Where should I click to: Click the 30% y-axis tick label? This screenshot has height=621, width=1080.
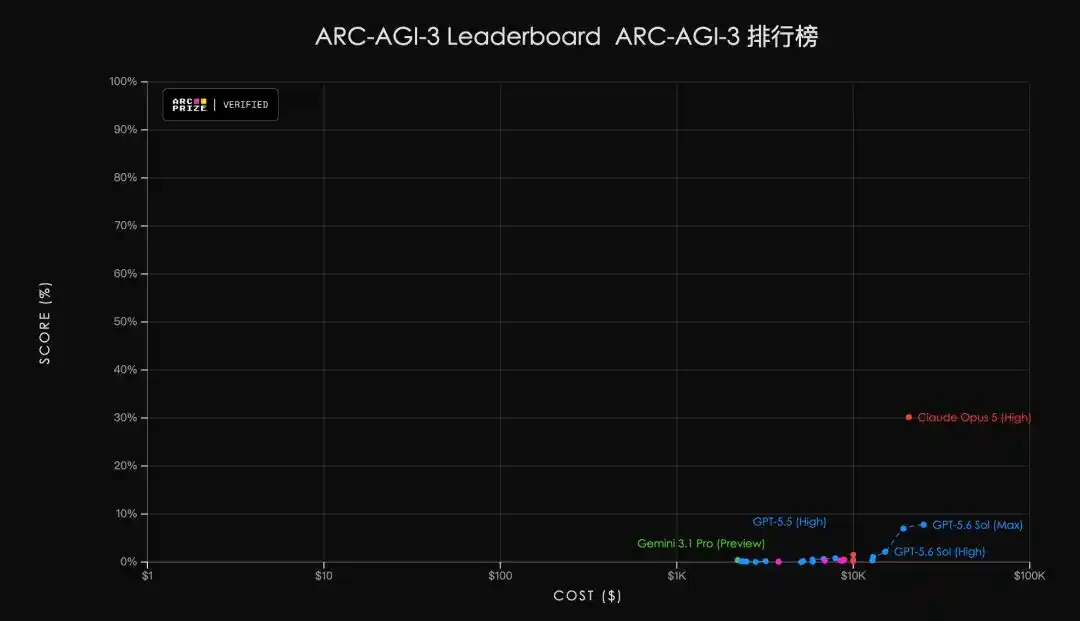[125, 418]
